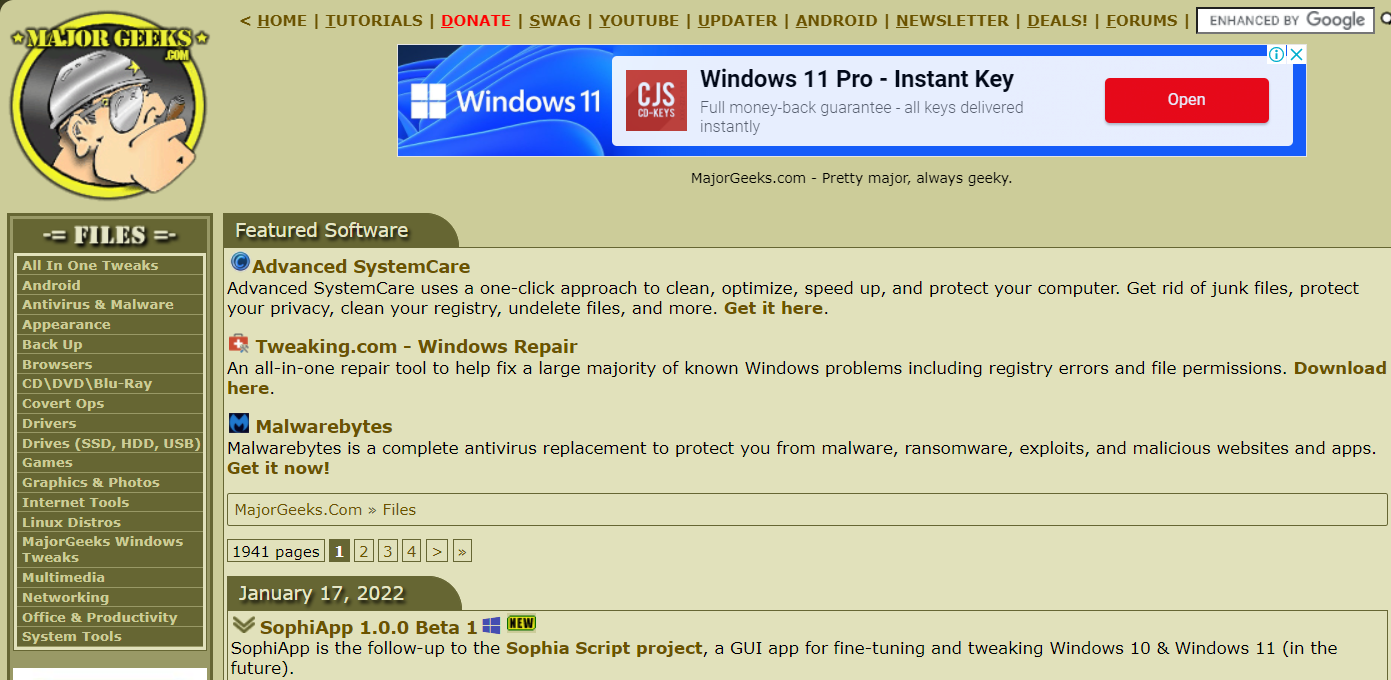This screenshot has width=1391, height=680.
Task: Click the Malwarebytes icon
Action: [x=239, y=423]
